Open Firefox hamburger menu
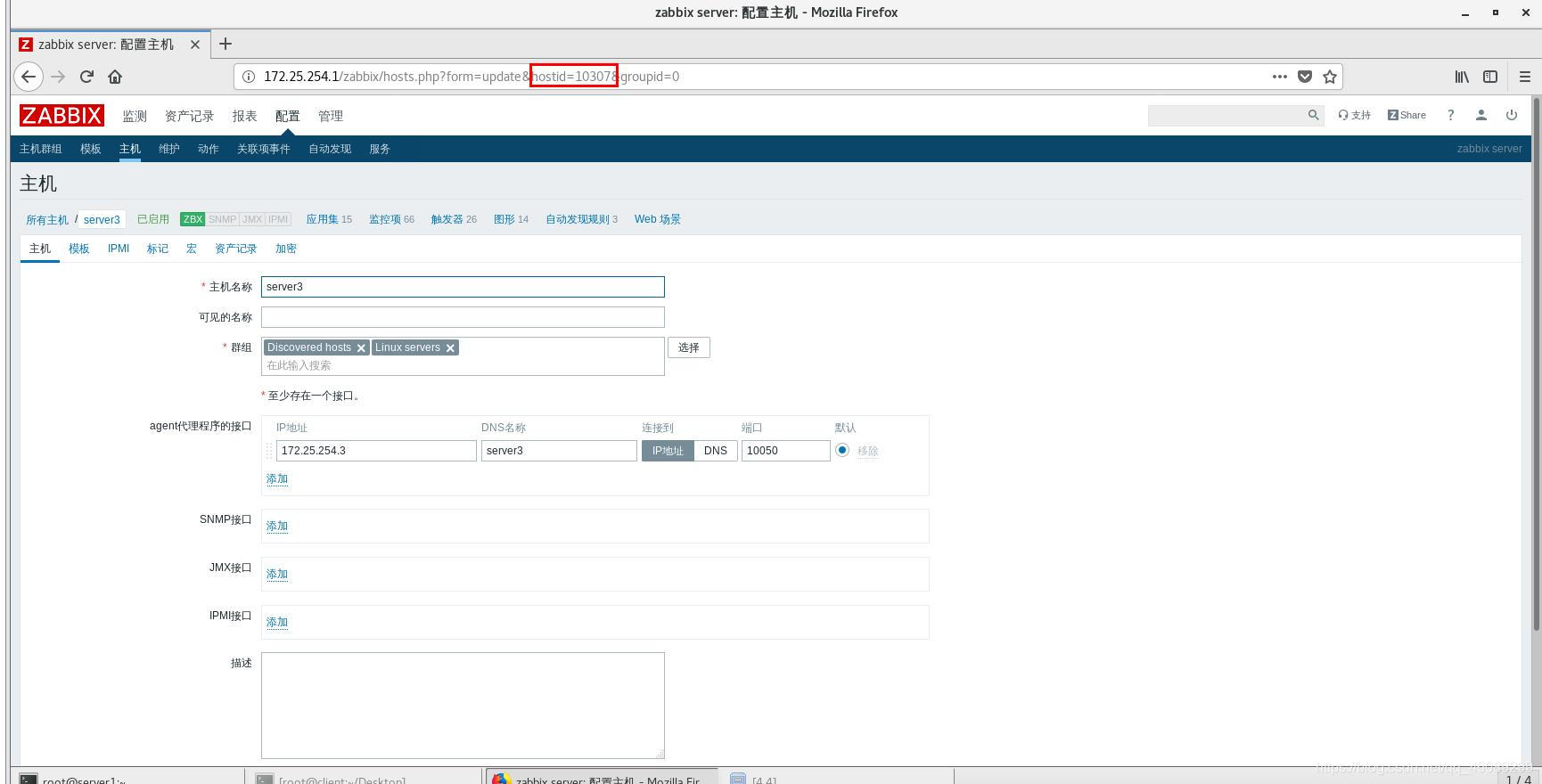The width and height of the screenshot is (1542, 784). point(1524,77)
